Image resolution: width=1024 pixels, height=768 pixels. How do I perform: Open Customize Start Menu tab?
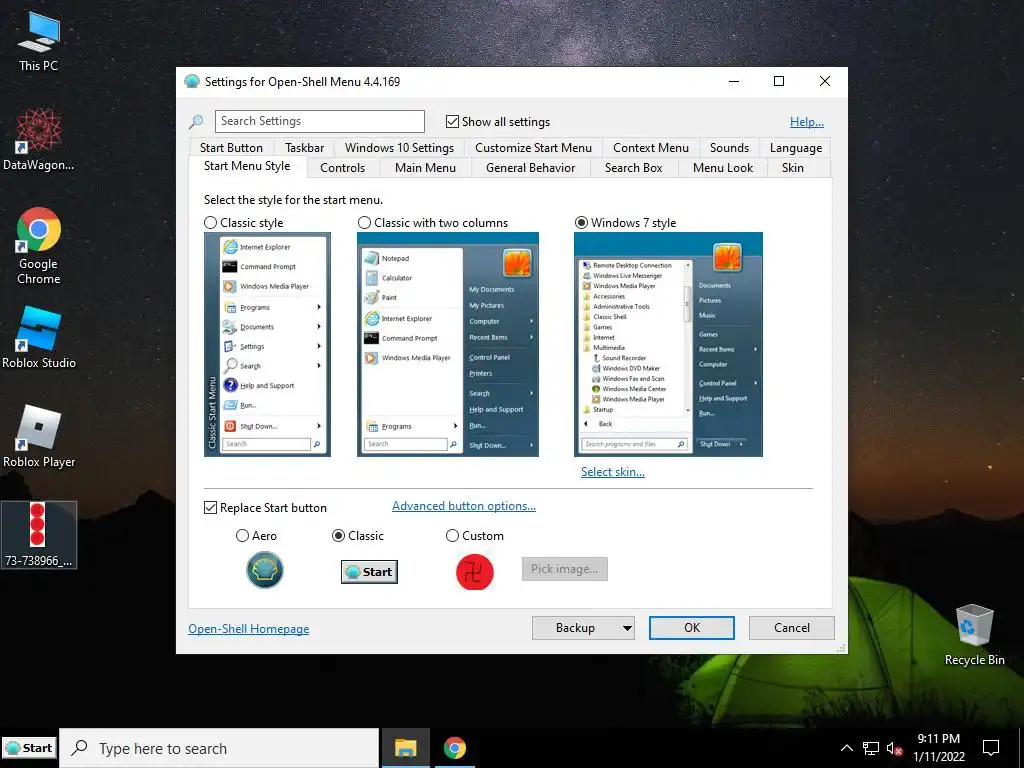pos(533,148)
